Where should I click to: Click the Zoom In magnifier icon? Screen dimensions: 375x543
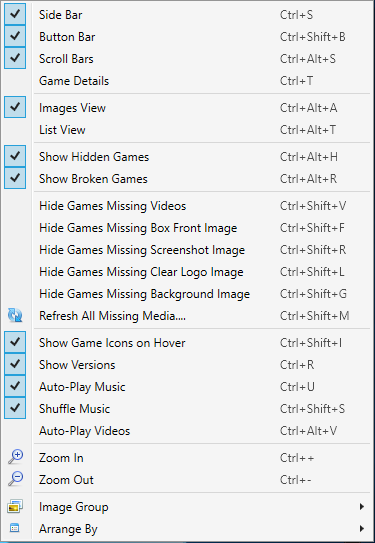pyautogui.click(x=15, y=457)
